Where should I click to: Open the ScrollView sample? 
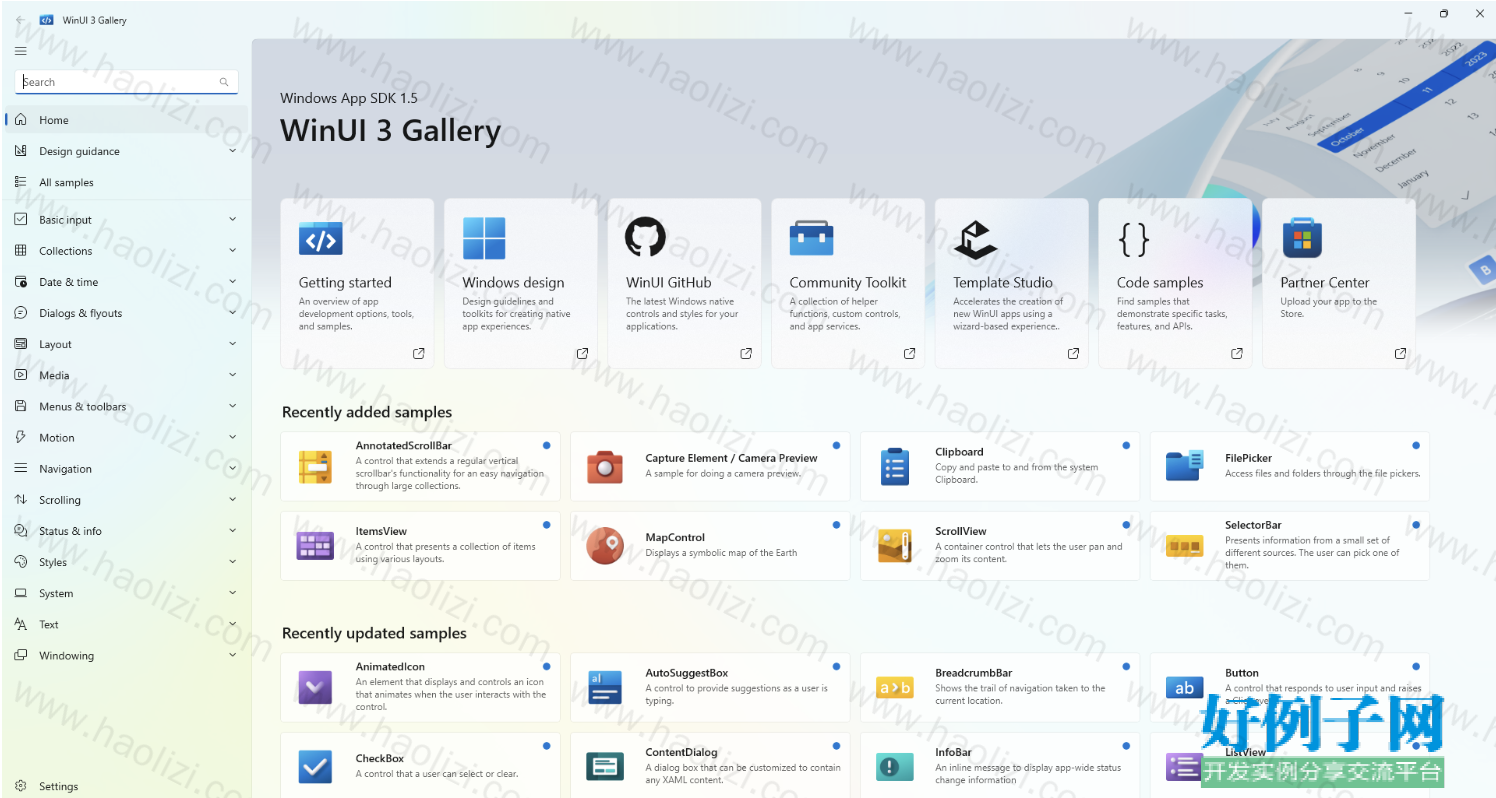click(x=1000, y=546)
